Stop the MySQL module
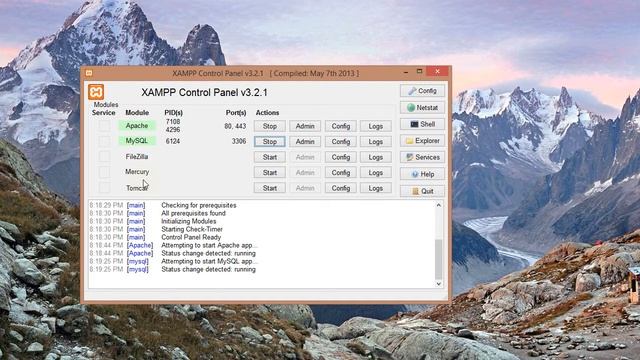 [269, 142]
